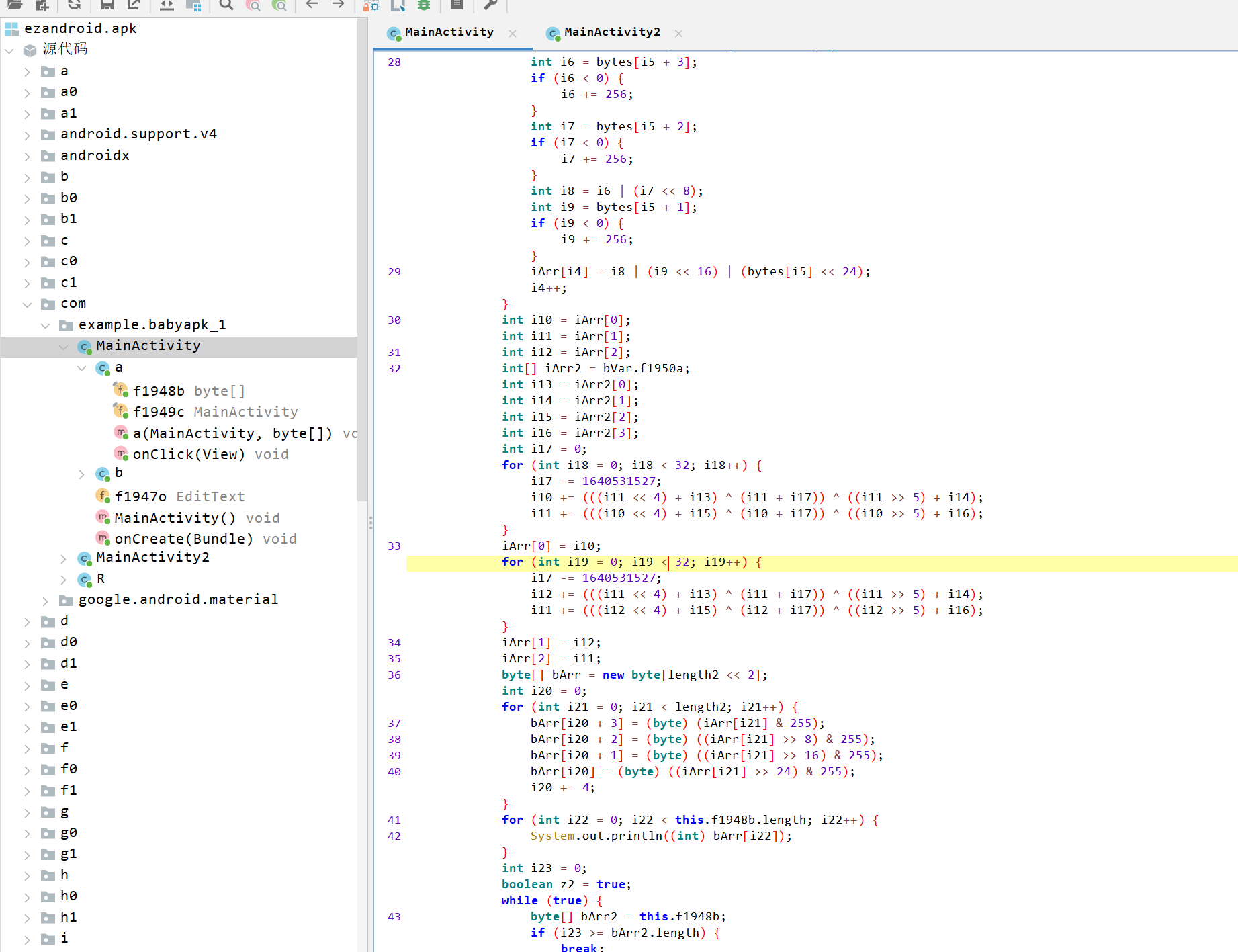Close the MainActivity2 tab
Screen dimensions: 1238x952
tap(678, 33)
